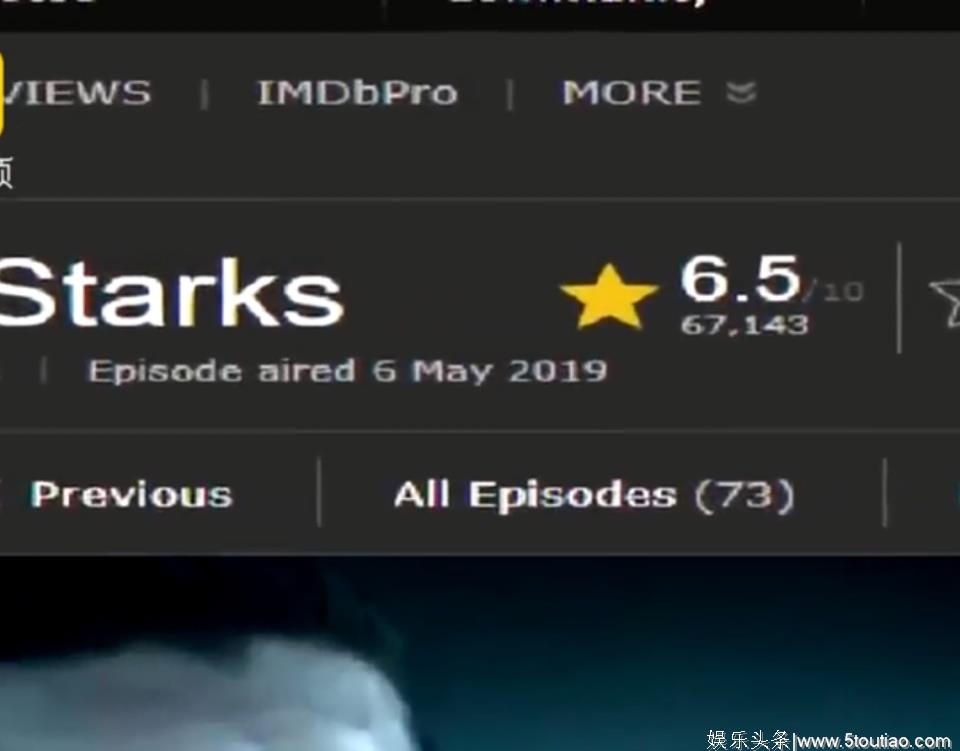Open the partially visible REVIEWS menu item
This screenshot has width=960, height=751.
click(x=75, y=93)
